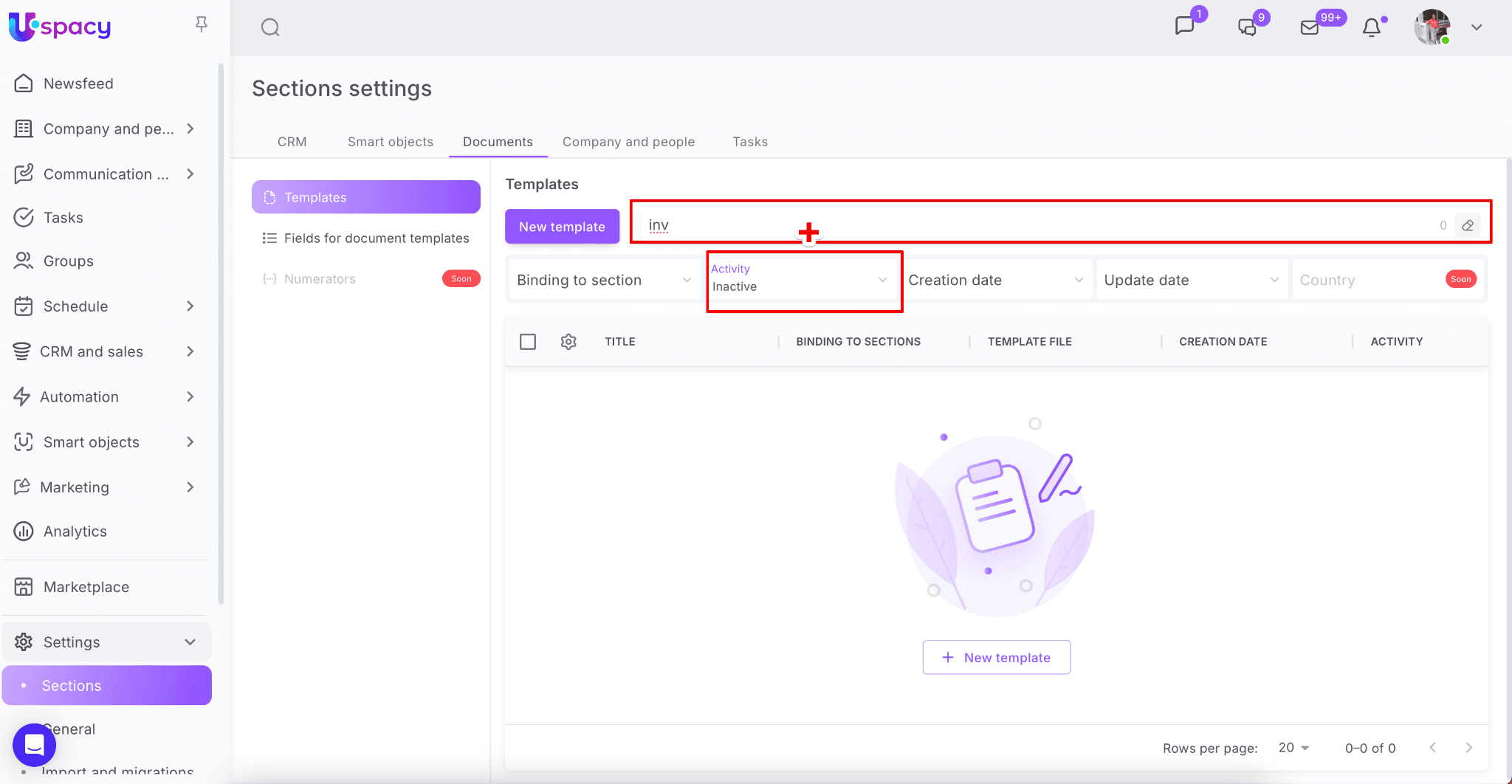Viewport: 1512px width, 784px height.
Task: Pin the sidebar with the pin icon
Action: point(201,25)
